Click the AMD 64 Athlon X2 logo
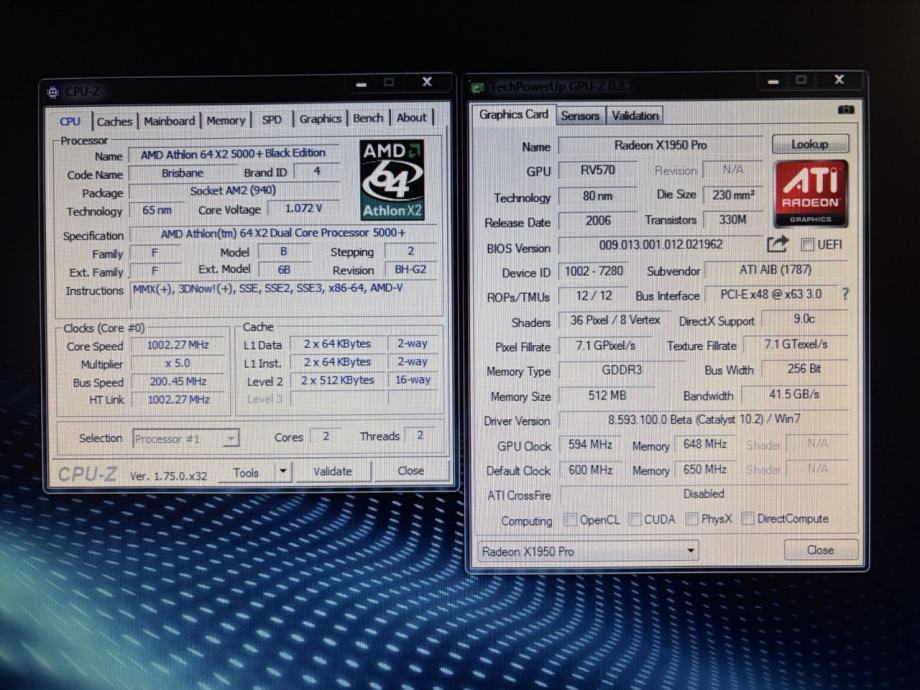 [x=392, y=180]
